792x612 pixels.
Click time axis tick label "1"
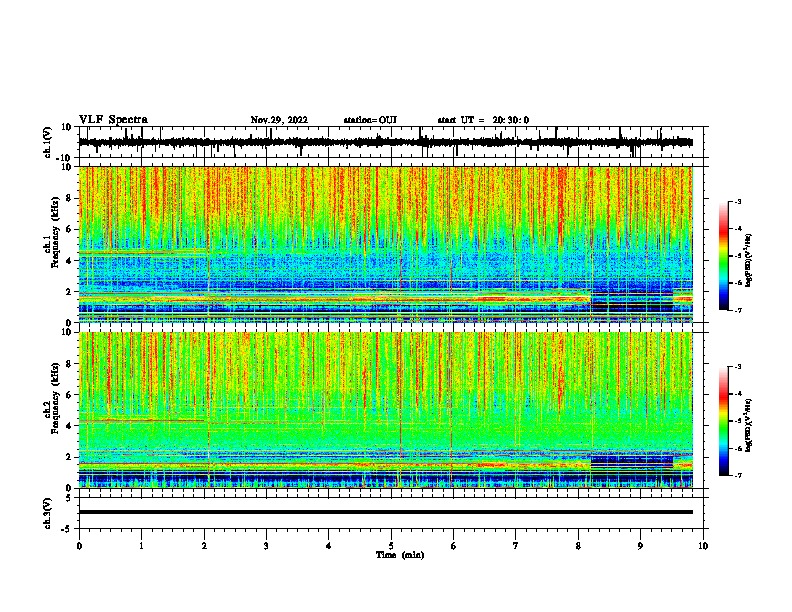(141, 546)
